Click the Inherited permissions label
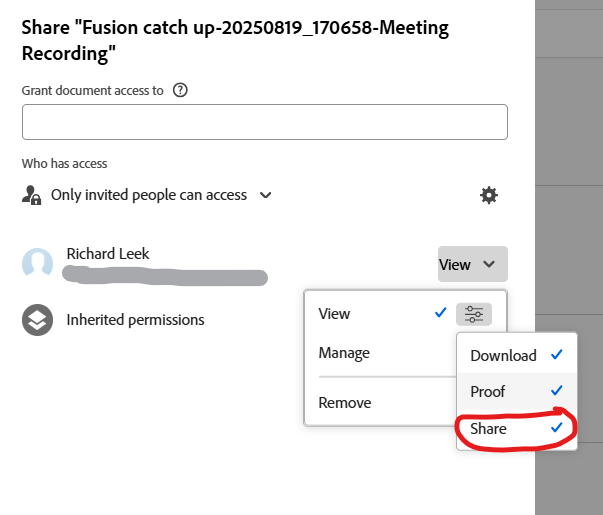Viewport: 603px width, 515px height. (135, 320)
